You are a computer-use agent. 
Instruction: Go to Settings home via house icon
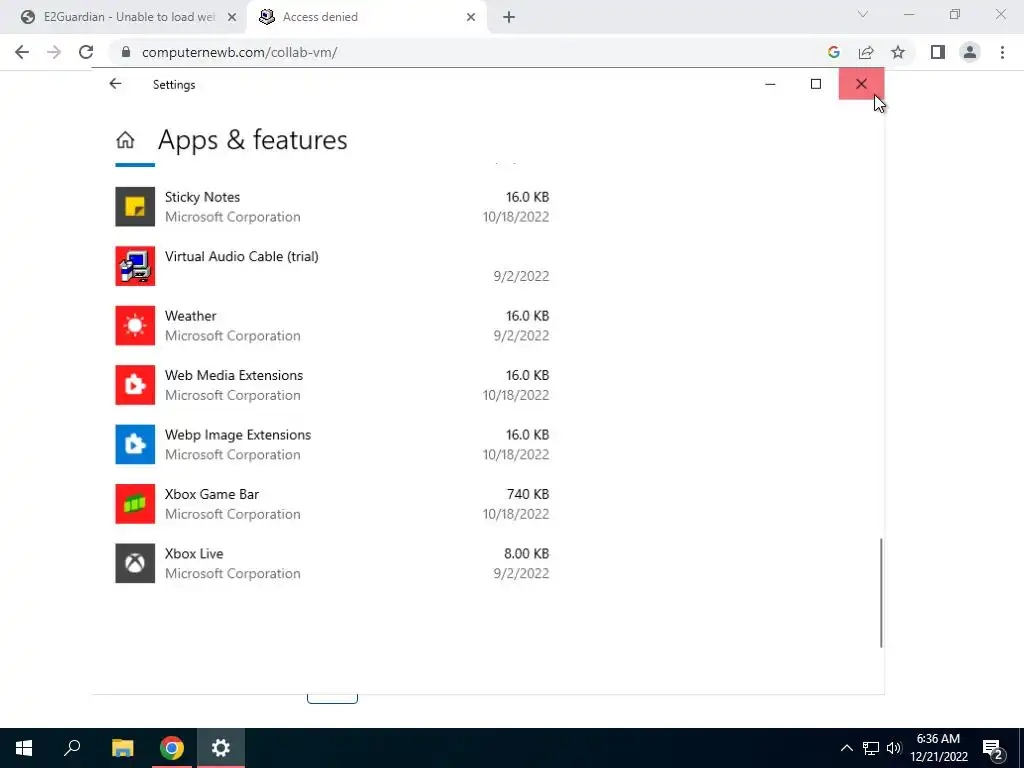click(125, 140)
